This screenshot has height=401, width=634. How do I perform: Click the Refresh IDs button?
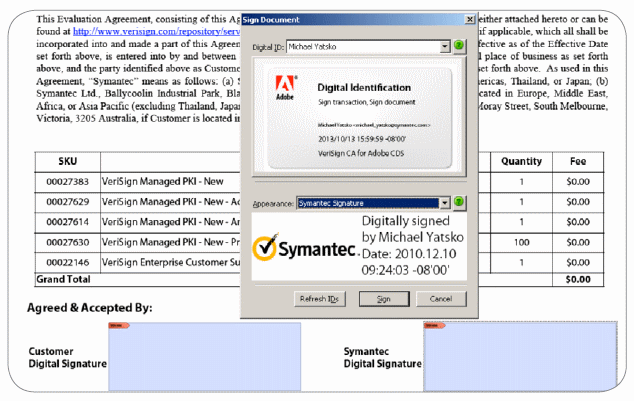319,299
